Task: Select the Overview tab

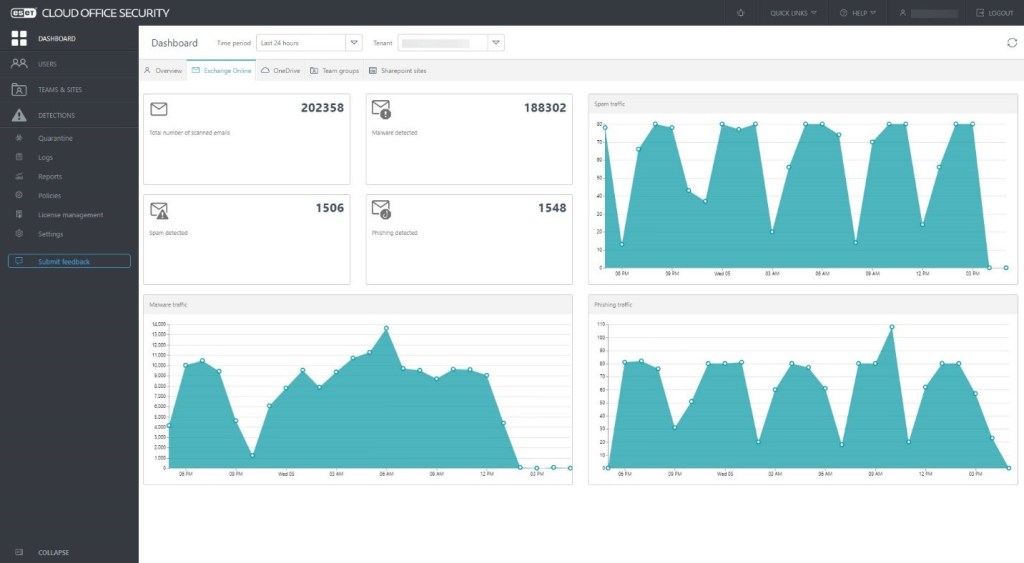Action: click(163, 71)
